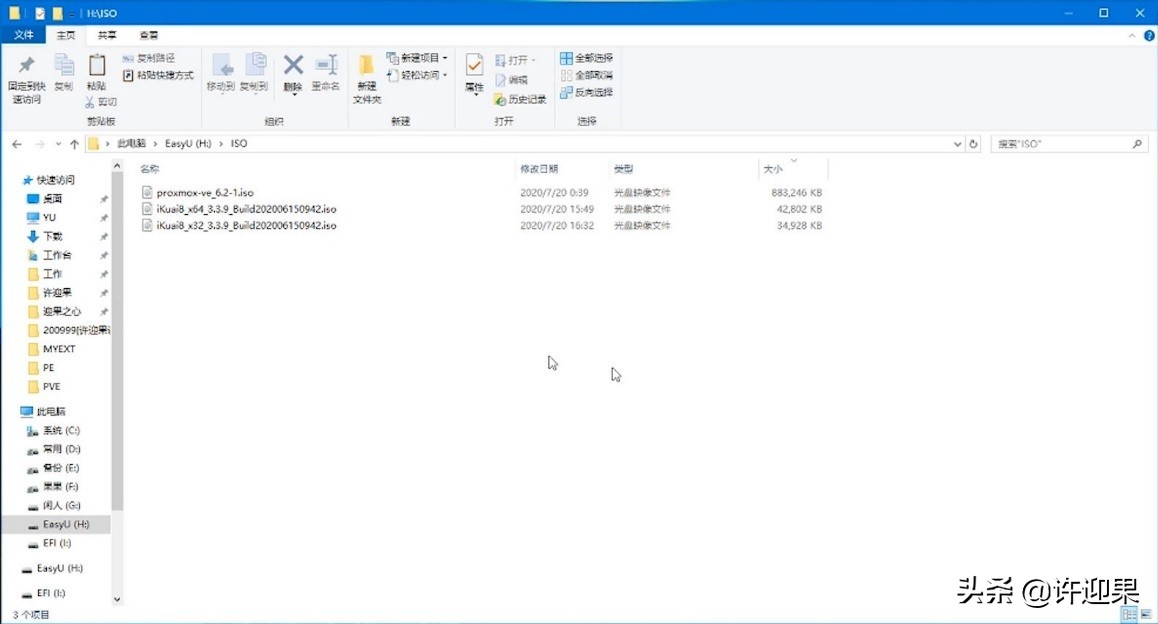
Task: Click 反向选择 (Invert selection)
Action: 586,92
